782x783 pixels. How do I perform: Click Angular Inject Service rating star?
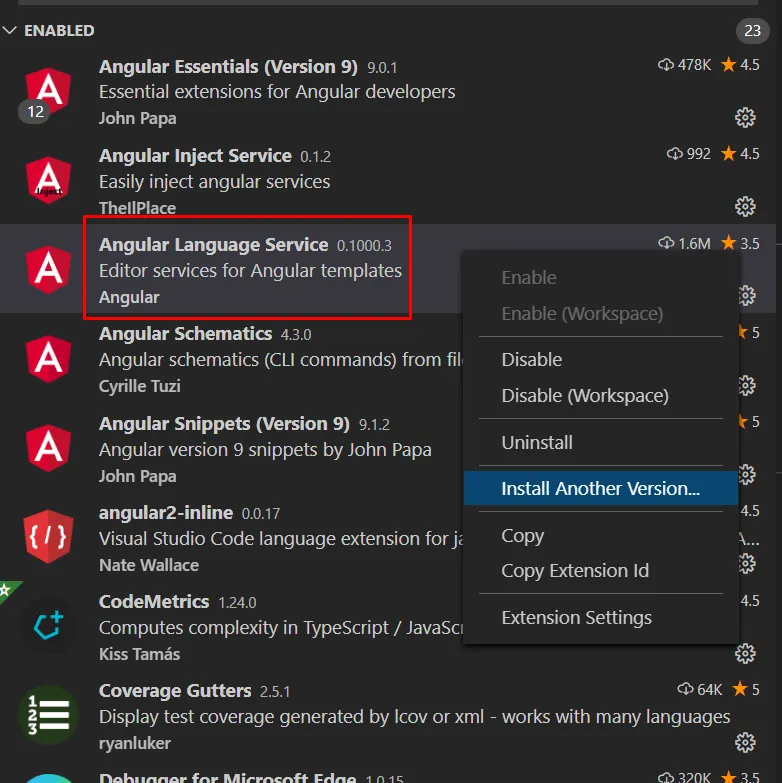pyautogui.click(x=729, y=153)
